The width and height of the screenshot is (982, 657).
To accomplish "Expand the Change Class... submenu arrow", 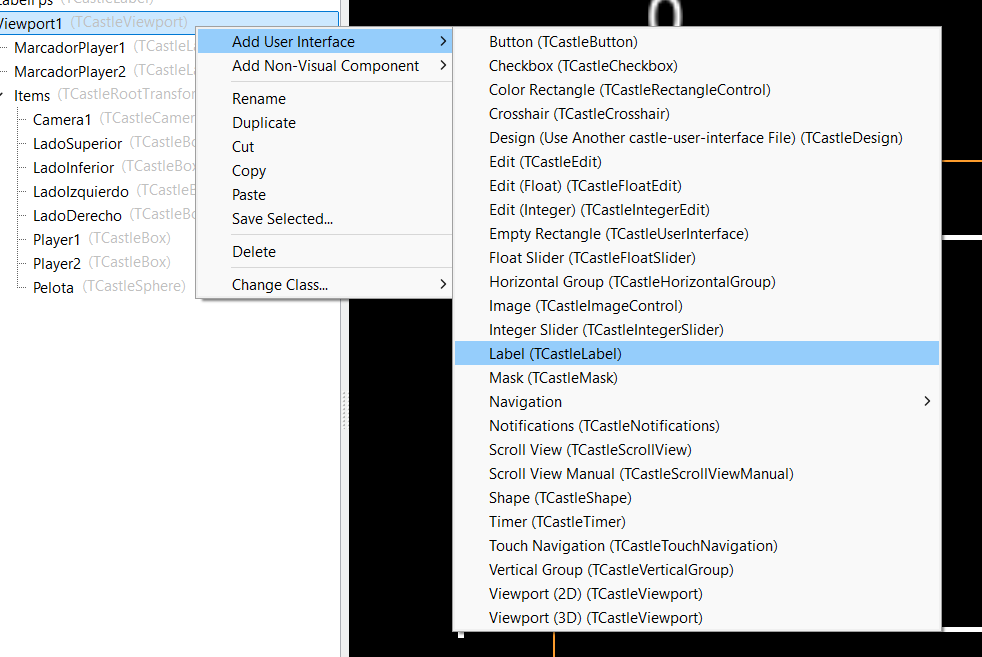I will (443, 284).
